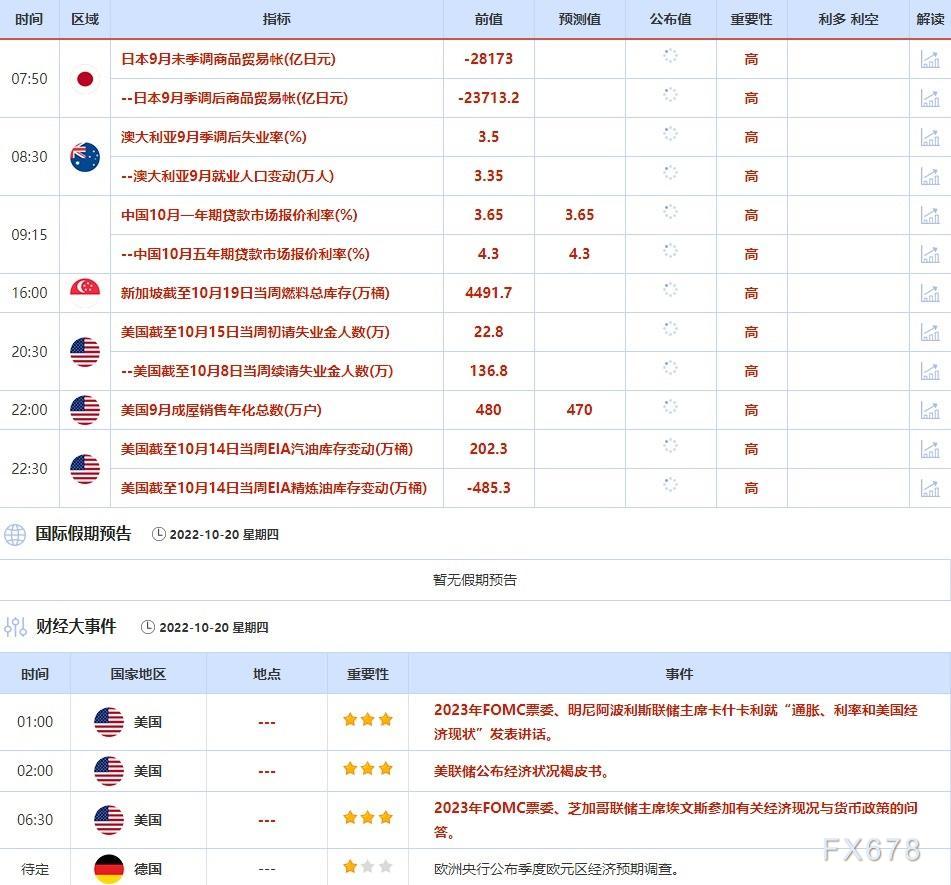Click 欧洲央行公布季度欧元区经济预期调查 event text
The image size is (951, 885).
pos(556,869)
